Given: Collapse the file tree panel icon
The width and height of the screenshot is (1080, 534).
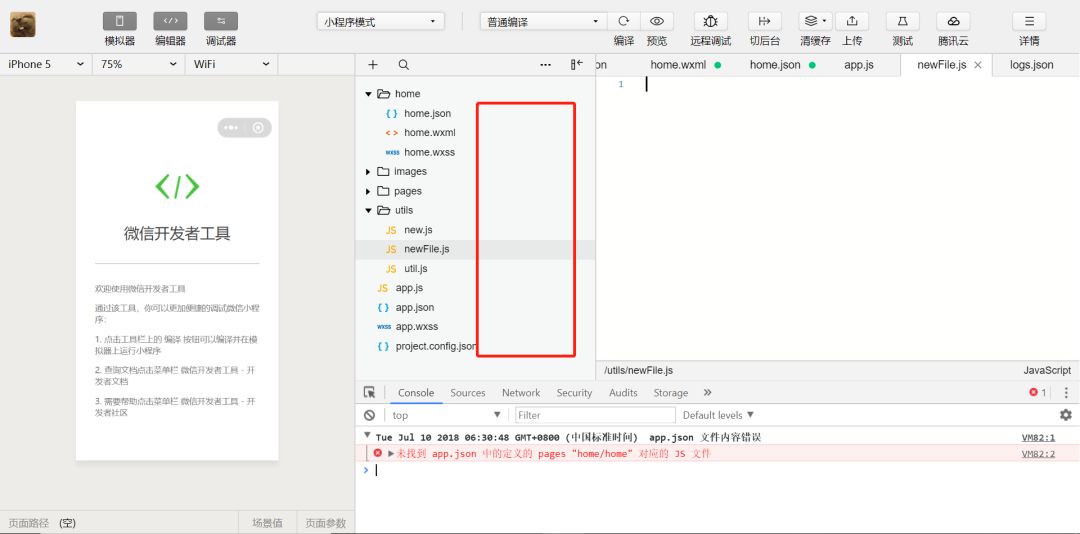Looking at the screenshot, I should [577, 64].
